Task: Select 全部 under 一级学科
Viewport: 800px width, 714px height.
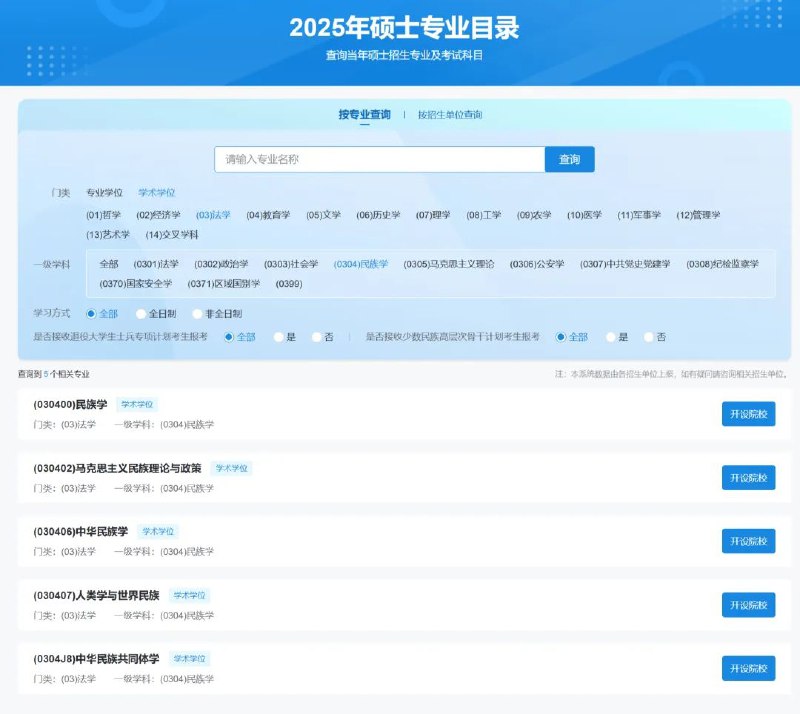Action: [x=108, y=264]
